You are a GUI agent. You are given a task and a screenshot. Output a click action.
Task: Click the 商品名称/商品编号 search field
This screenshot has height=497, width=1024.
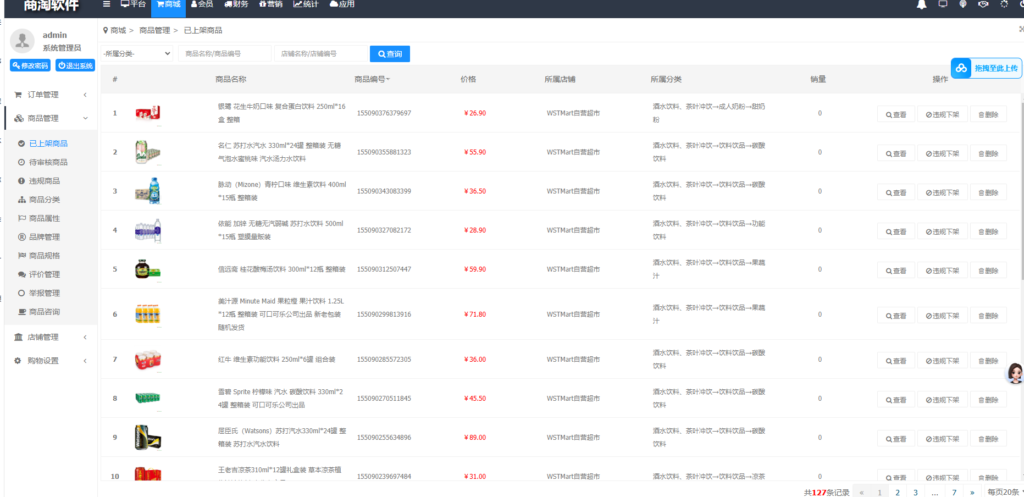(226, 54)
